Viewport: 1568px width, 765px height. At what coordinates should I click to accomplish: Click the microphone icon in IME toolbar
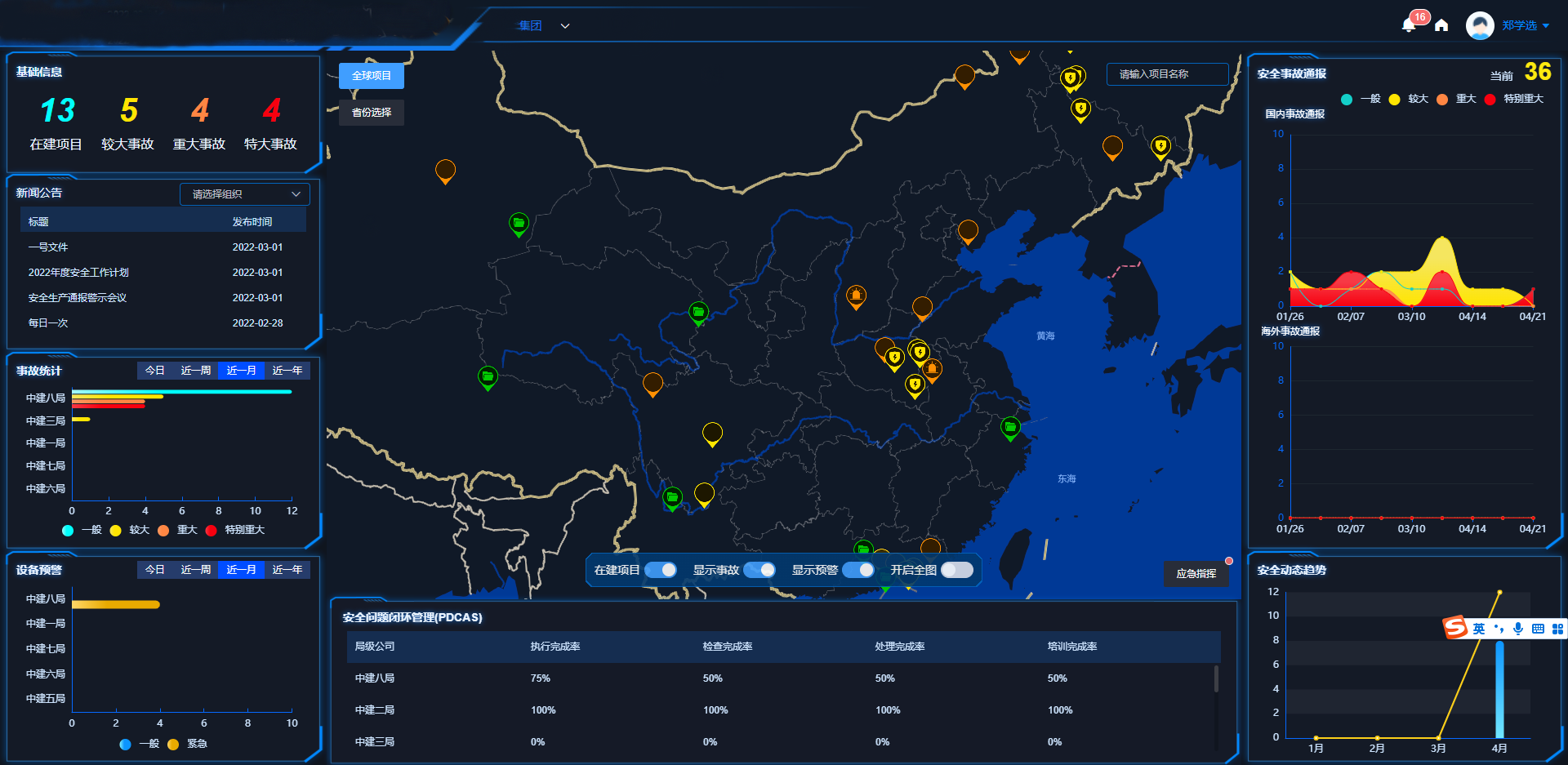tap(1517, 628)
